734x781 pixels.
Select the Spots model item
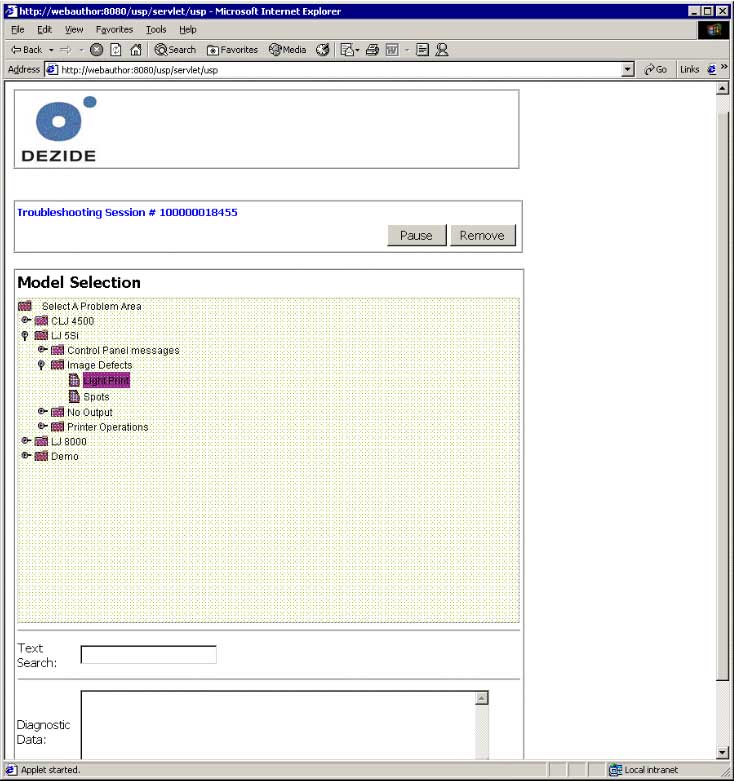point(96,397)
